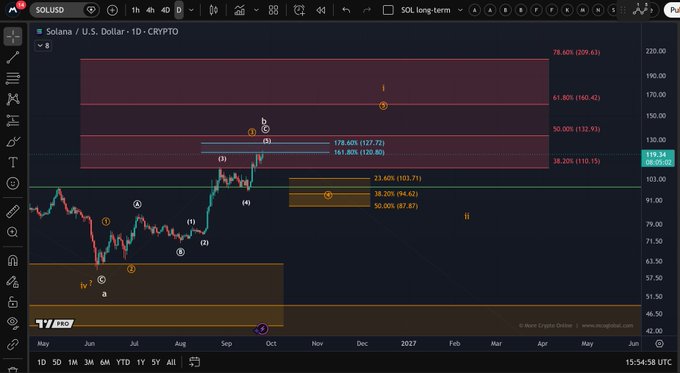
Task: Open the M saved layout shortcut
Action: tap(583, 10)
